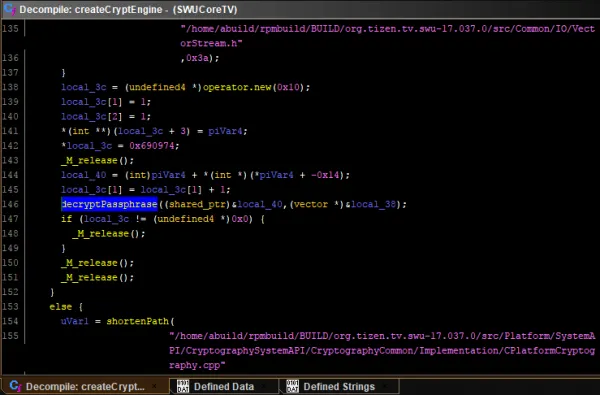Image resolution: width=600 pixels, height=395 pixels.
Task: Click the Defined Data tab's DAT icon
Action: click(x=183, y=386)
